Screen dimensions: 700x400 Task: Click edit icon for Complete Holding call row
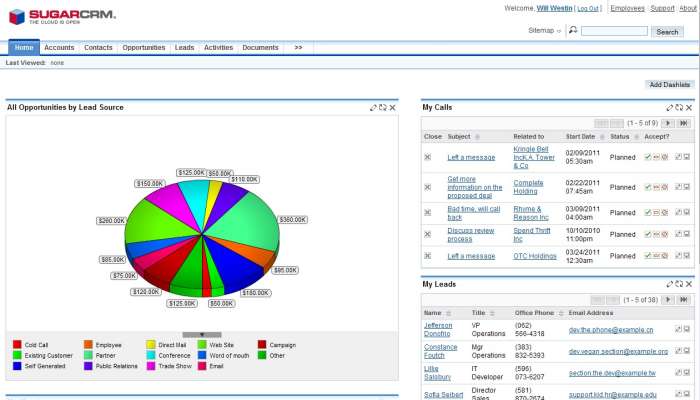pos(679,187)
